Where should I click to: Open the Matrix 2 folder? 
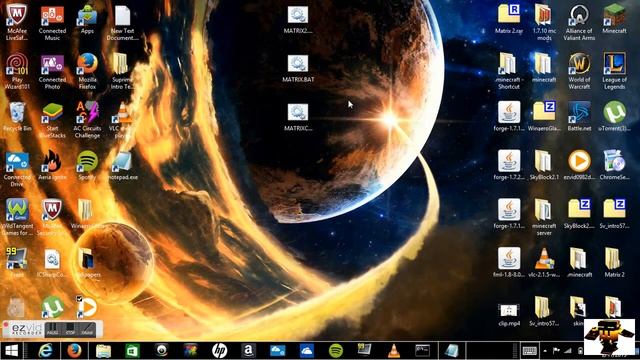click(614, 263)
